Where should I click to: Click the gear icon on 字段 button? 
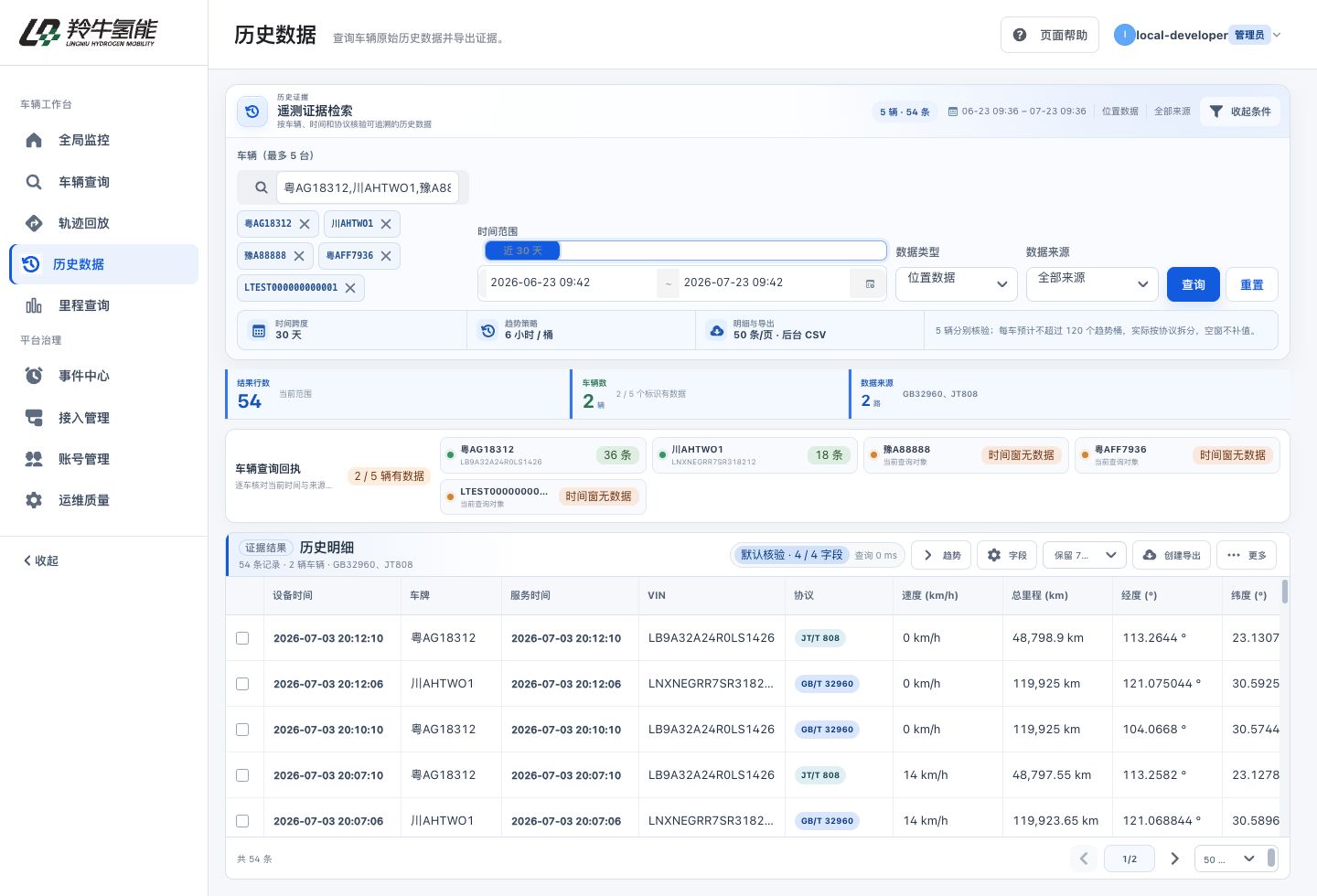click(x=994, y=555)
